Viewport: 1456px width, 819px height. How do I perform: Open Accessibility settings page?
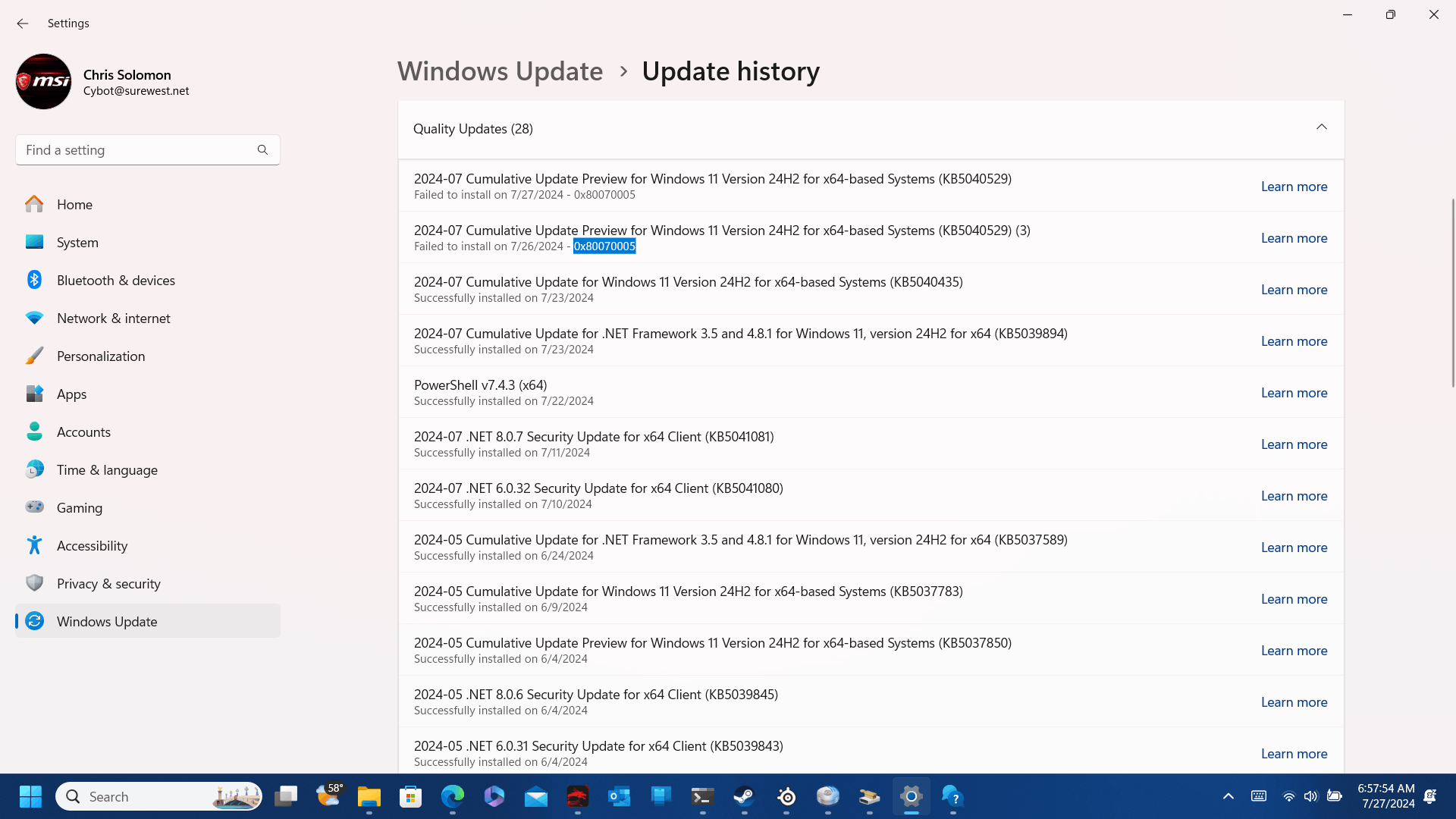tap(92, 545)
